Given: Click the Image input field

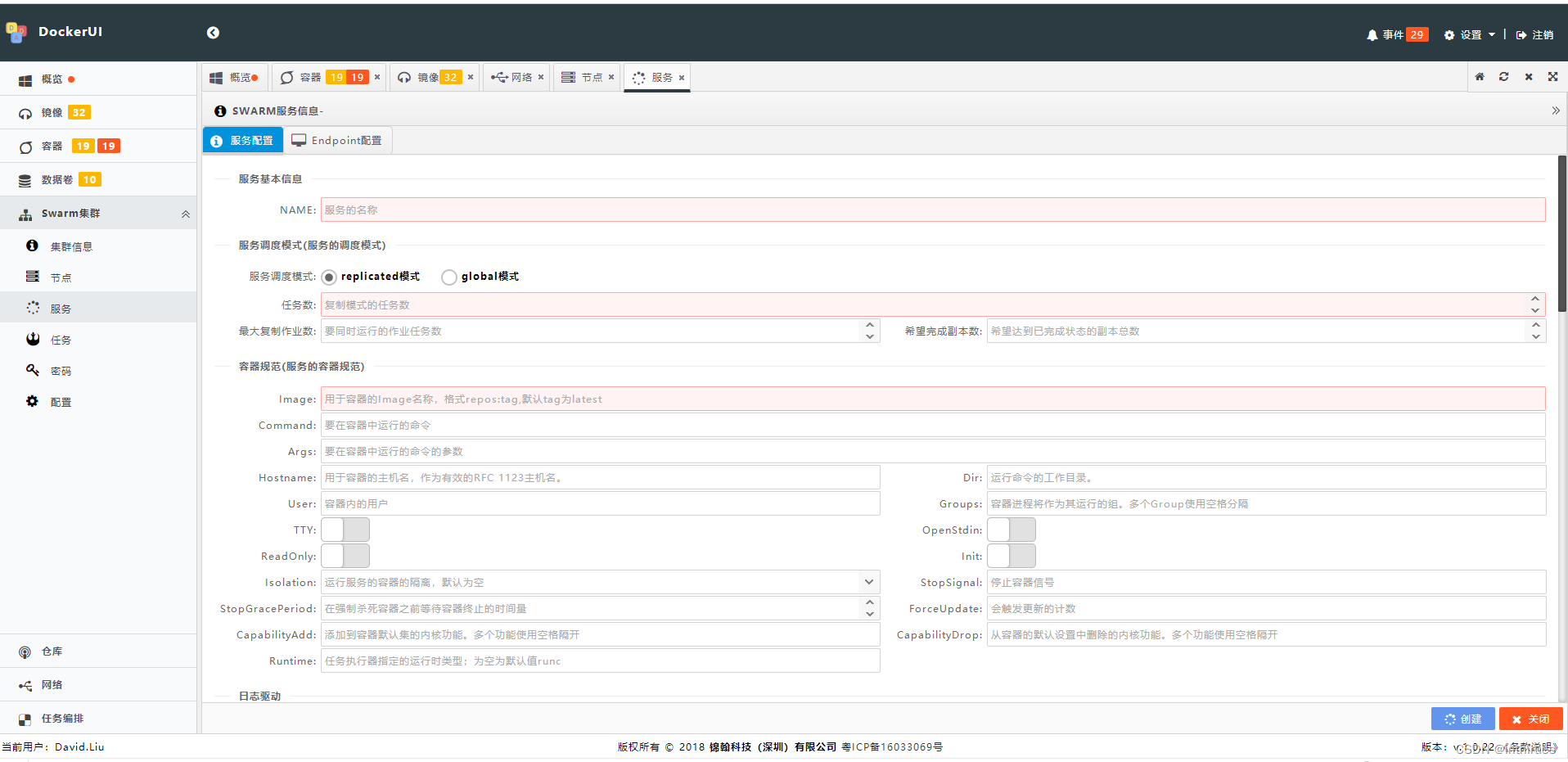Looking at the screenshot, I should [933, 399].
